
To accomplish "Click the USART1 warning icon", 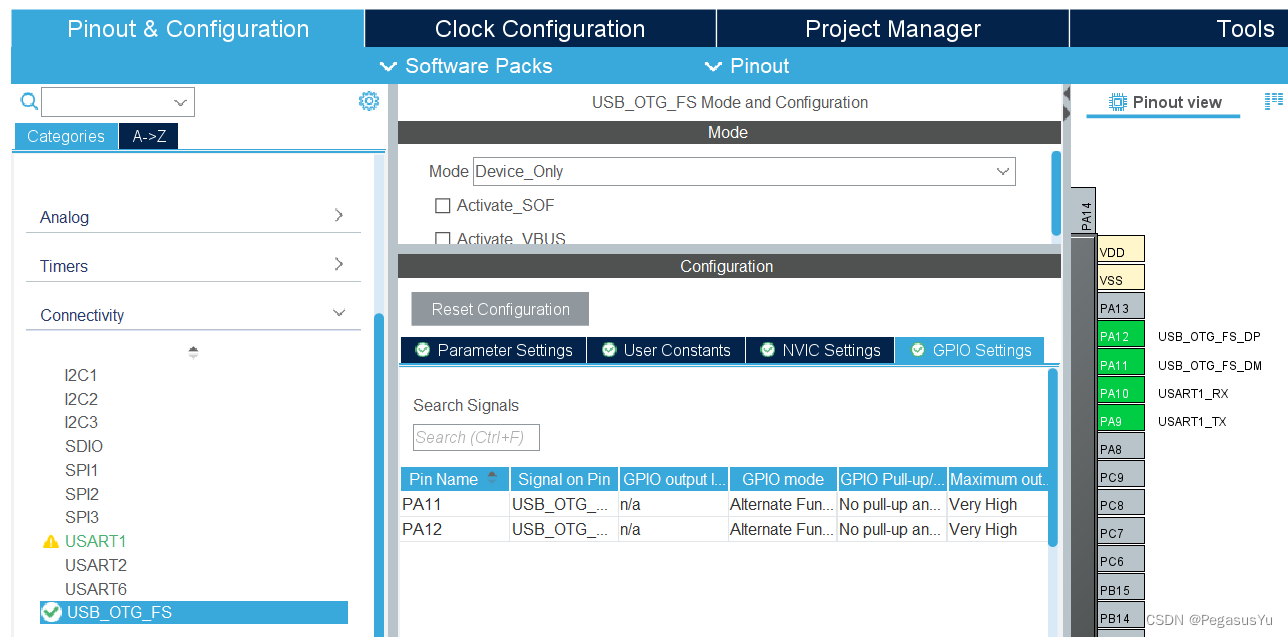I will [x=51, y=542].
